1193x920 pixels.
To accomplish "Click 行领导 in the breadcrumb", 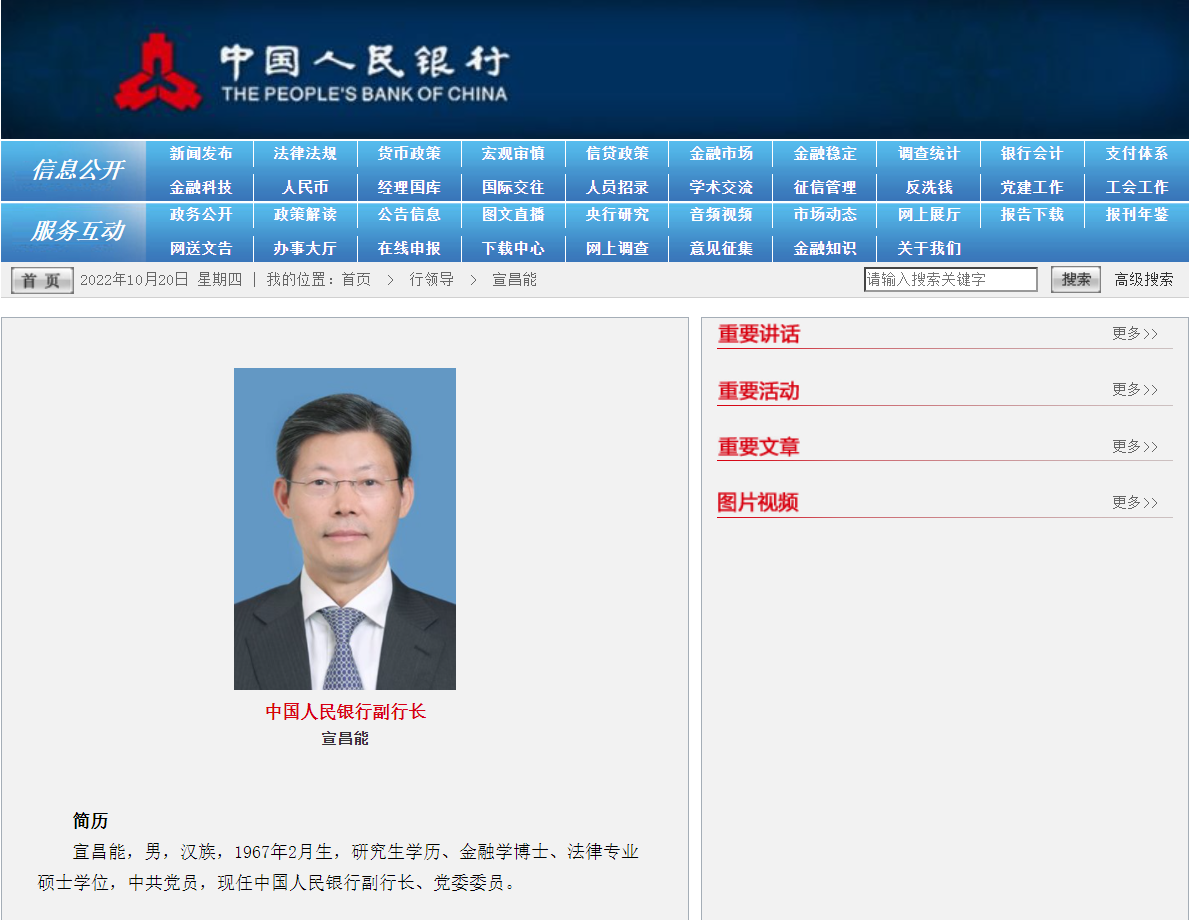I will pyautogui.click(x=431, y=280).
